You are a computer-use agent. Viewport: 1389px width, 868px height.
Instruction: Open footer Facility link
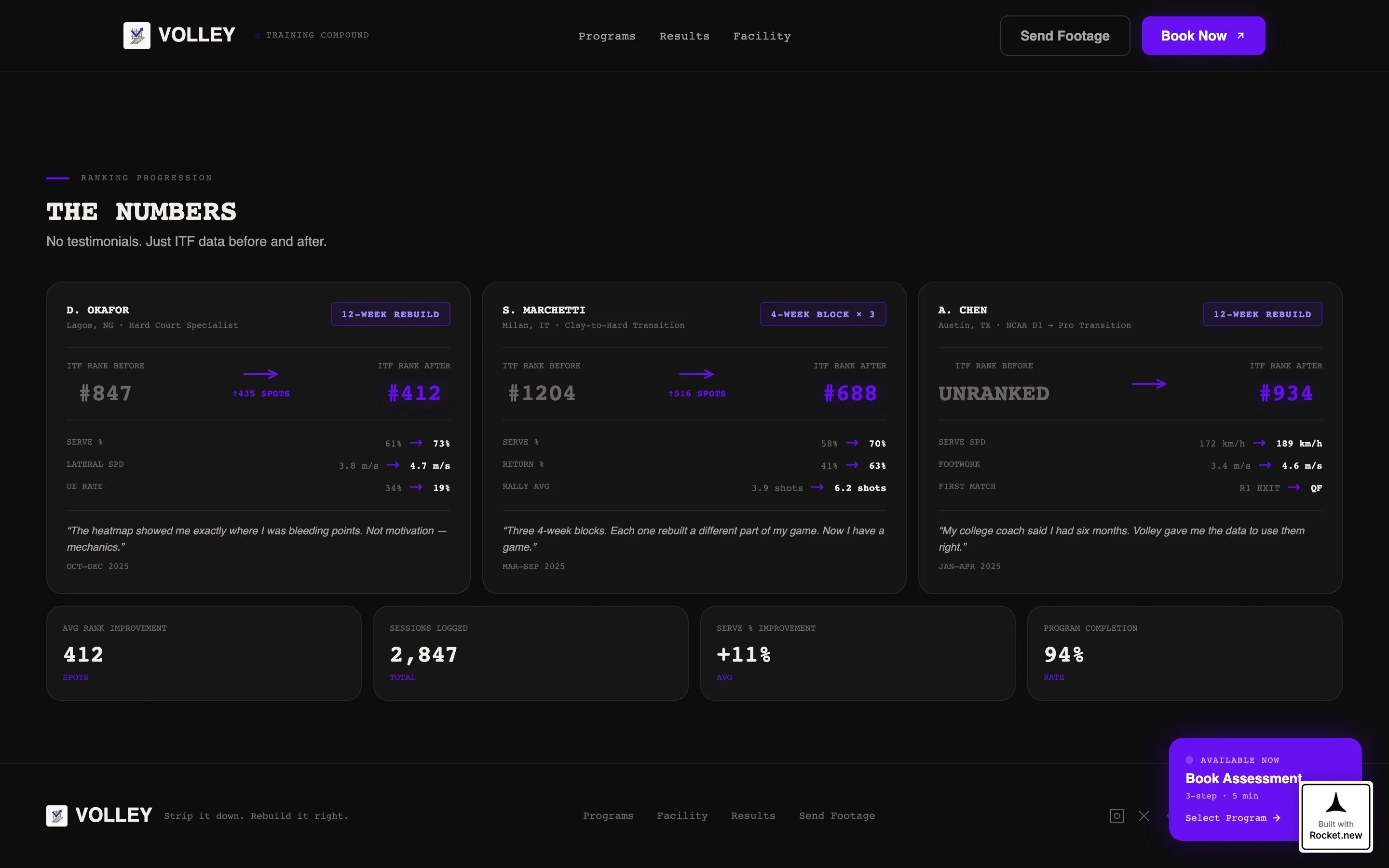(x=682, y=816)
